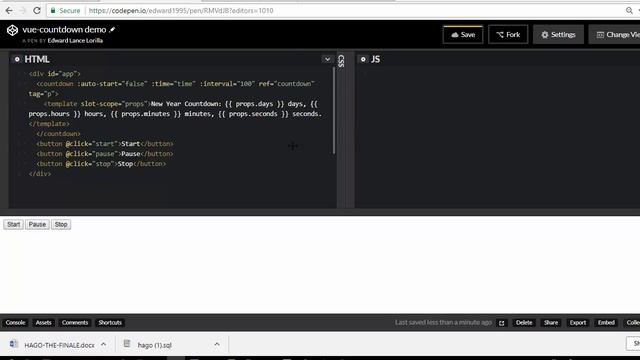The height and width of the screenshot is (360, 640).
Task: Share this pen
Action: 551,322
